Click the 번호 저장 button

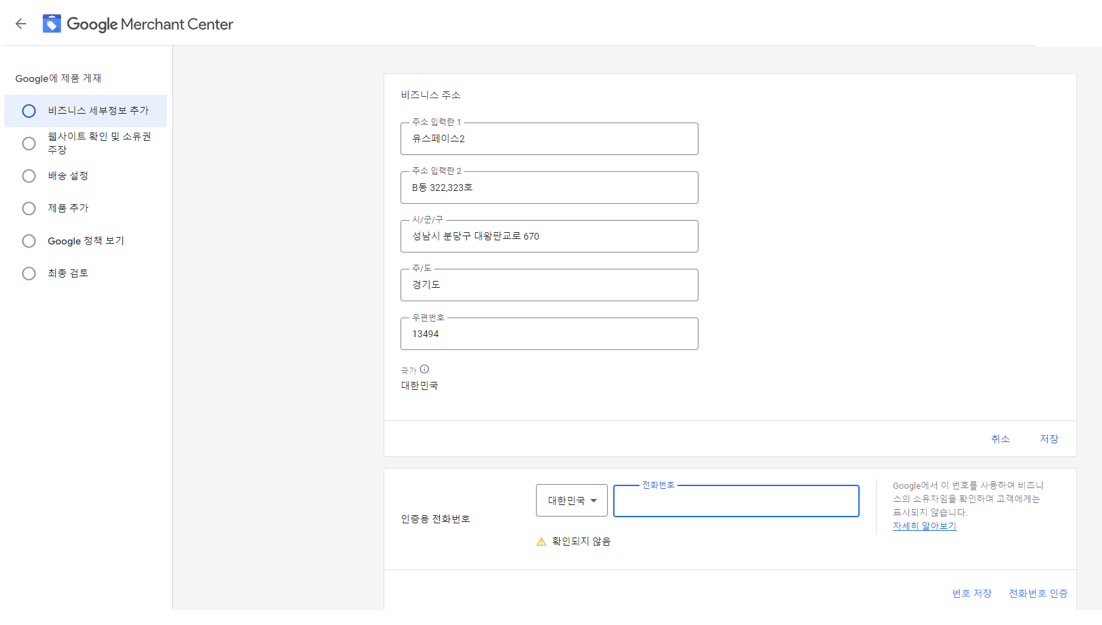[971, 594]
